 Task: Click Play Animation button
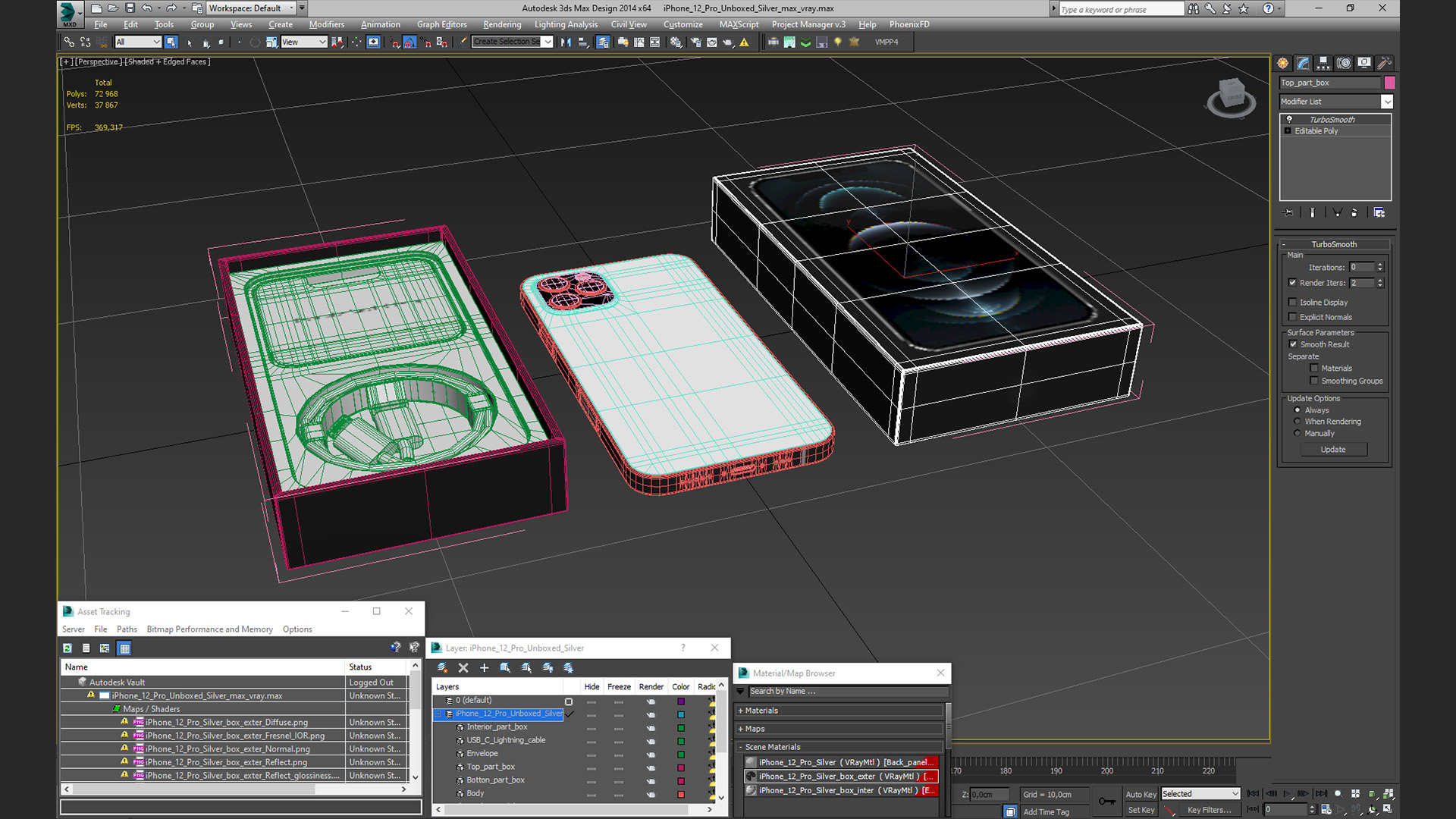[x=1287, y=793]
